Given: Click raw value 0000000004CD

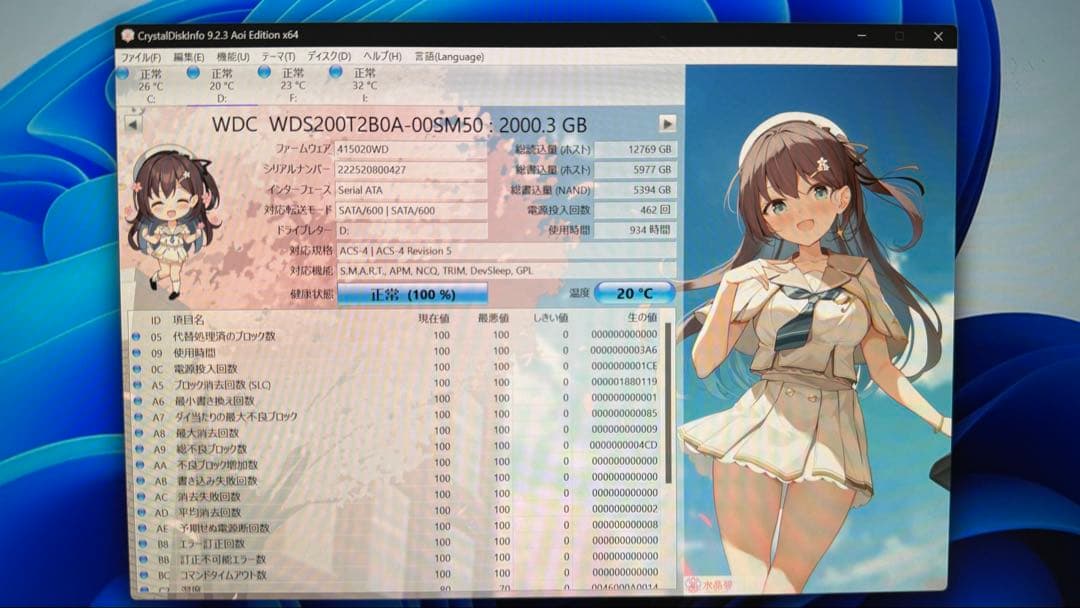Looking at the screenshot, I should click(624, 445).
